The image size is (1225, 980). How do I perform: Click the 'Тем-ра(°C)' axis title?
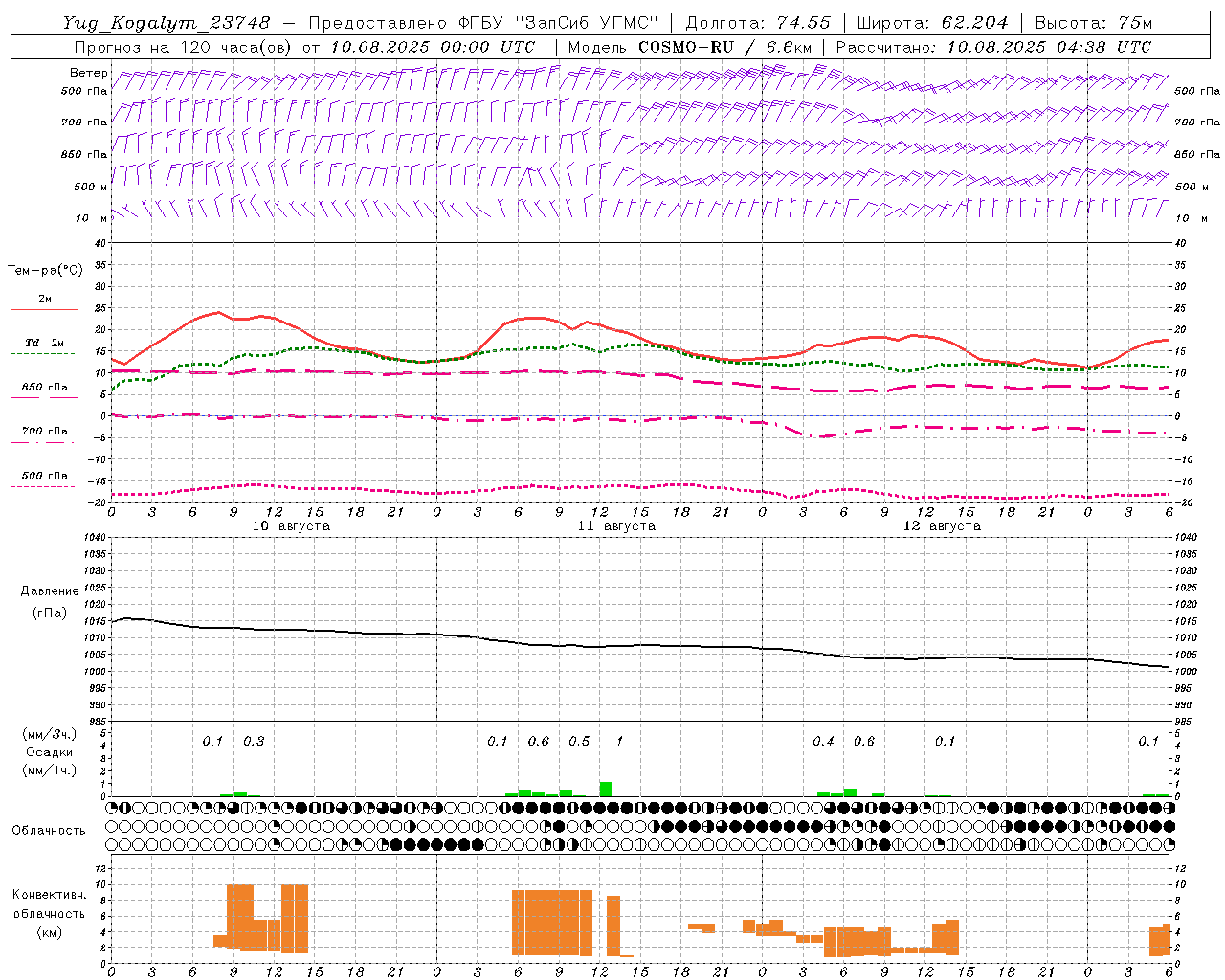click(45, 271)
